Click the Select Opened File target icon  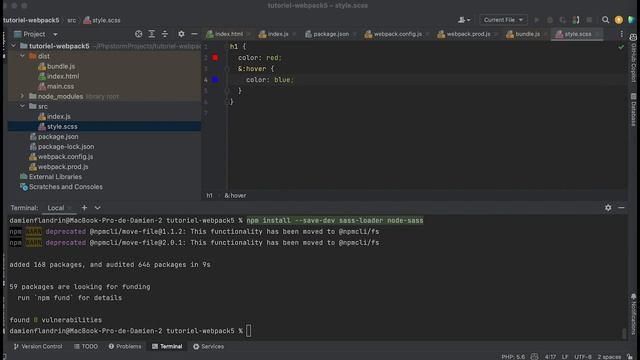point(139,34)
